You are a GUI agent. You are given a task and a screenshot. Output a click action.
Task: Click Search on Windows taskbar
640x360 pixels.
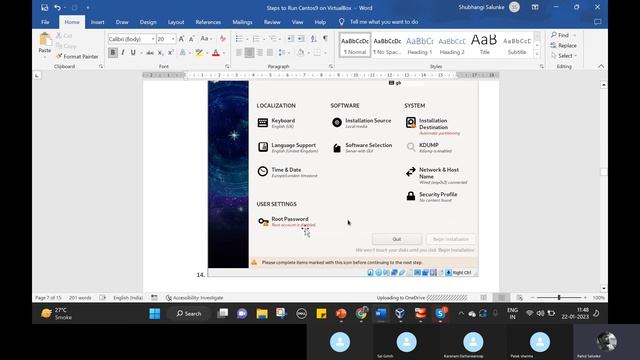(x=189, y=313)
